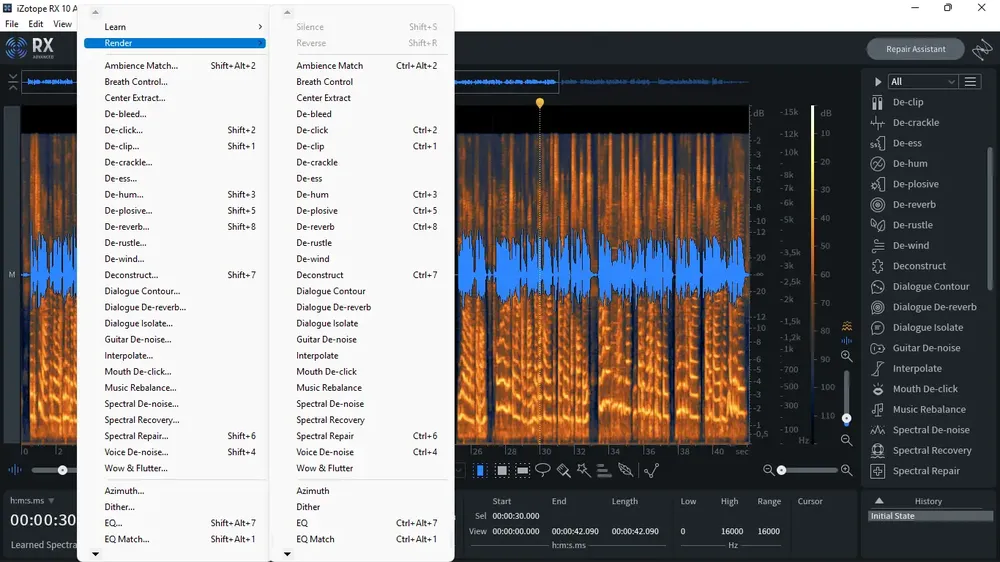Open the De-reverb module icon

click(x=878, y=204)
